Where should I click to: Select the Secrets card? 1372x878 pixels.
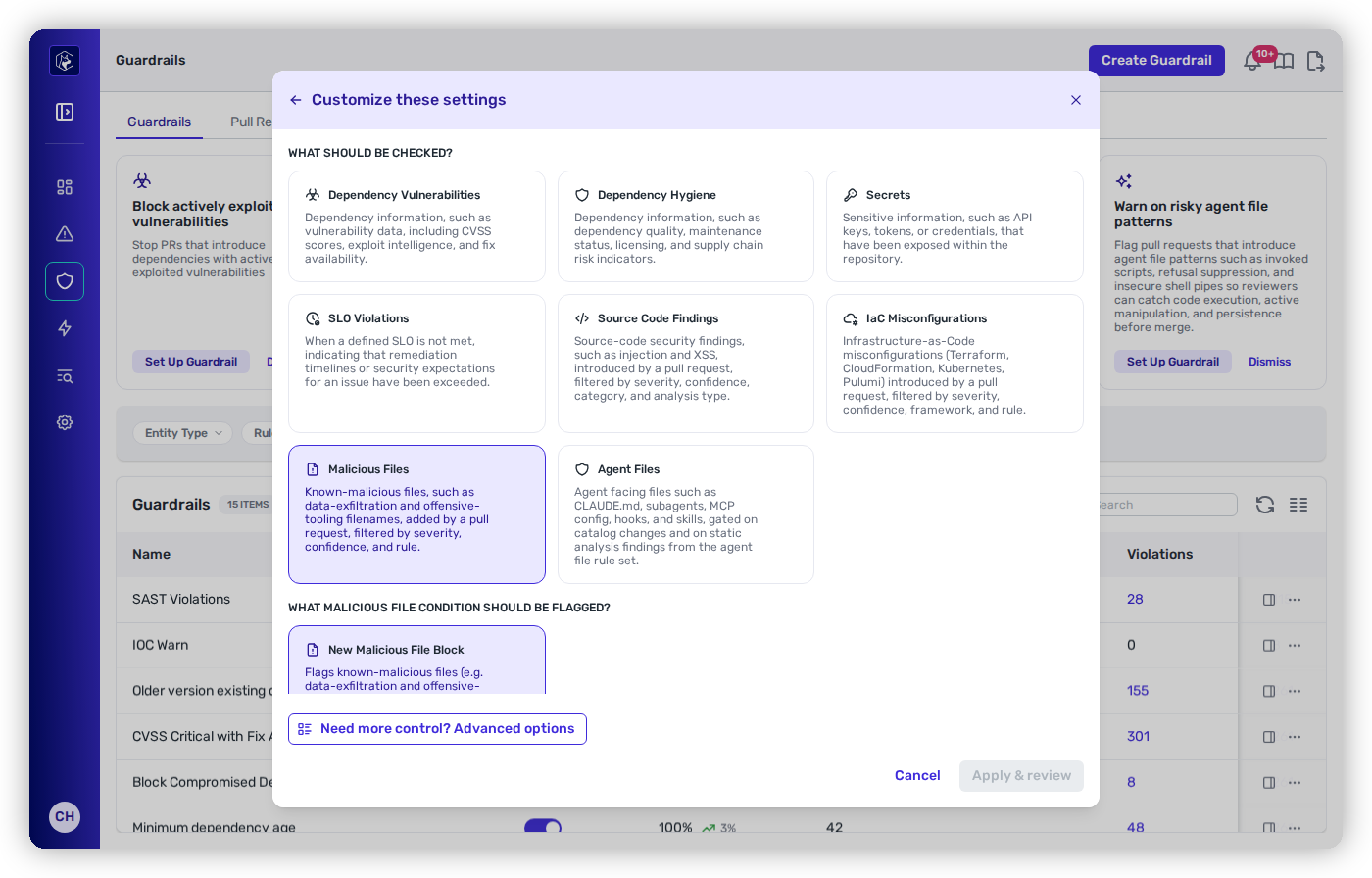955,226
